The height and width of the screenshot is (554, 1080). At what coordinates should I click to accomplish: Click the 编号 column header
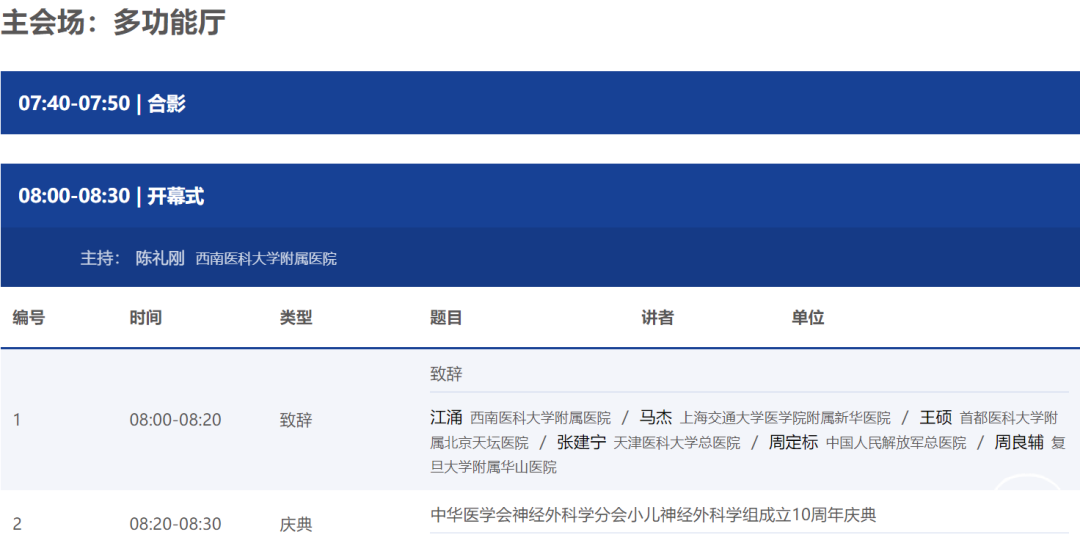coord(29,318)
